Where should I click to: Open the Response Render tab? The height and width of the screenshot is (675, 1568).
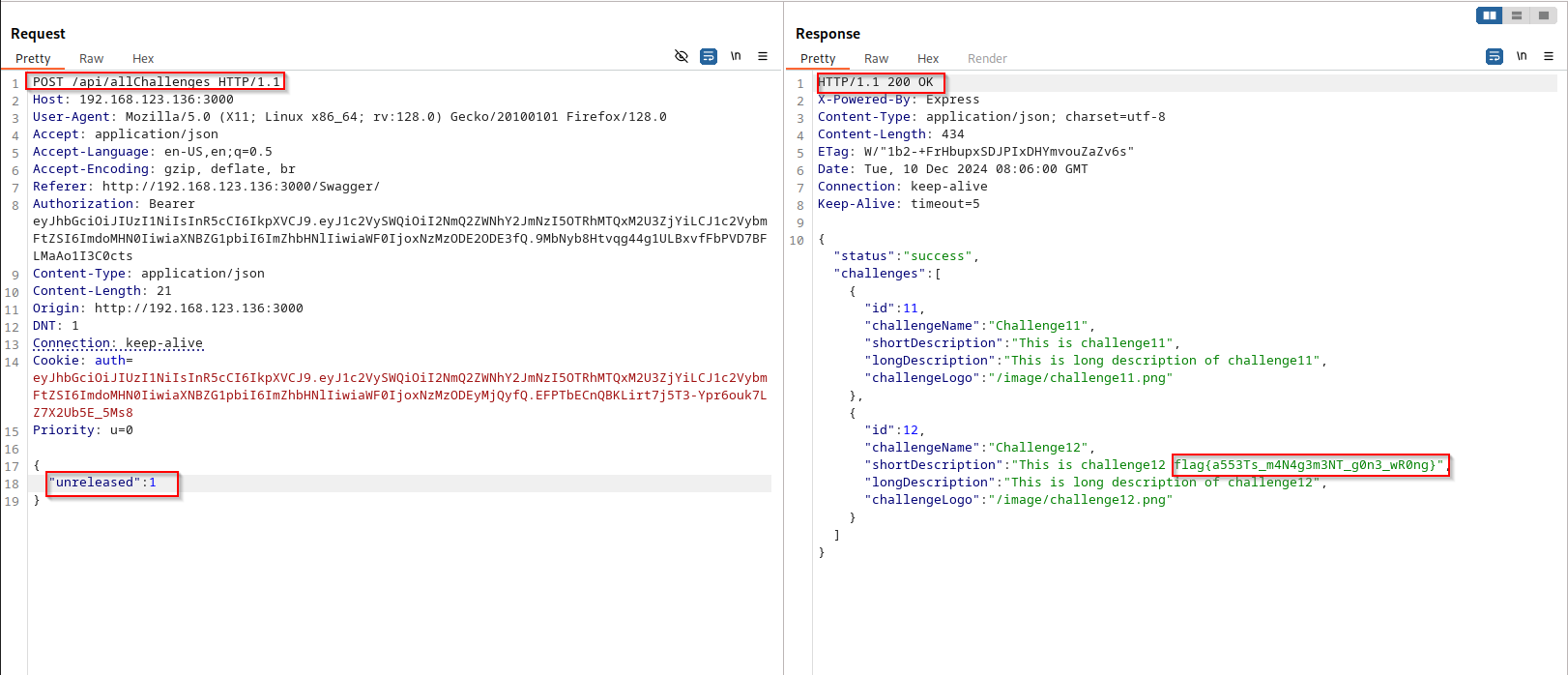pos(987,59)
